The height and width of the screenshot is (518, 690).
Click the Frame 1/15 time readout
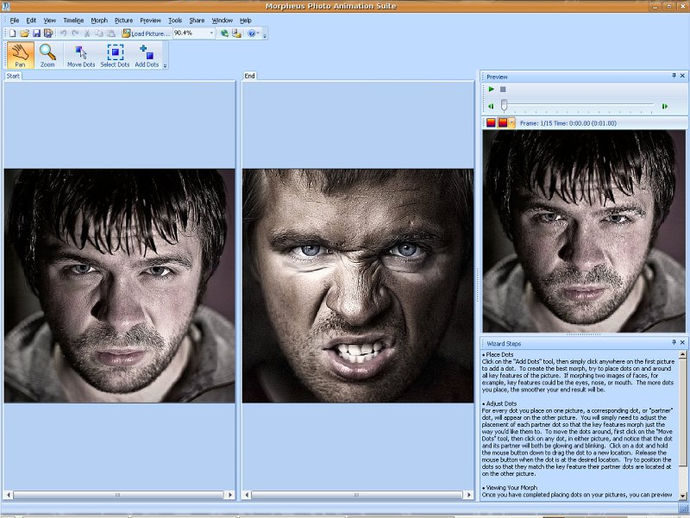[568, 123]
